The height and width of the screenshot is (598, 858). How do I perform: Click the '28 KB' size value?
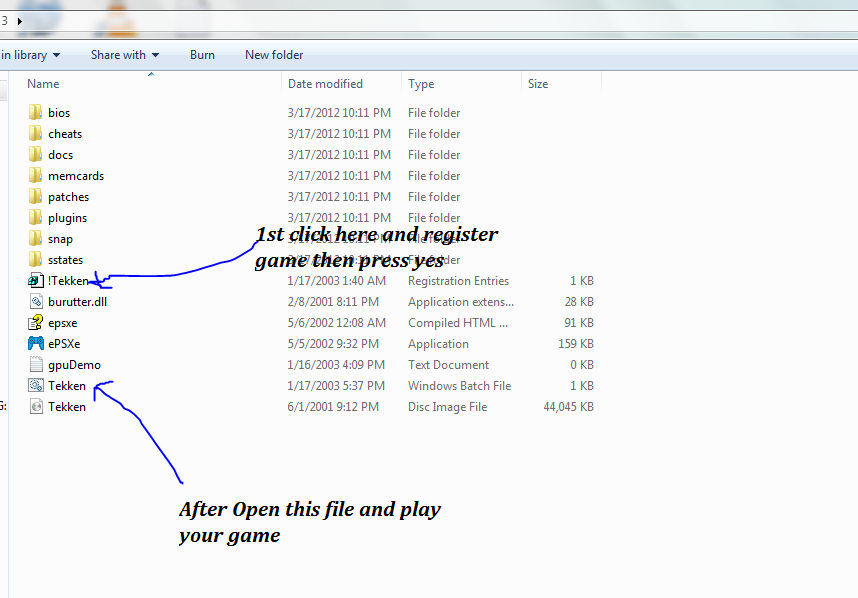[579, 301]
